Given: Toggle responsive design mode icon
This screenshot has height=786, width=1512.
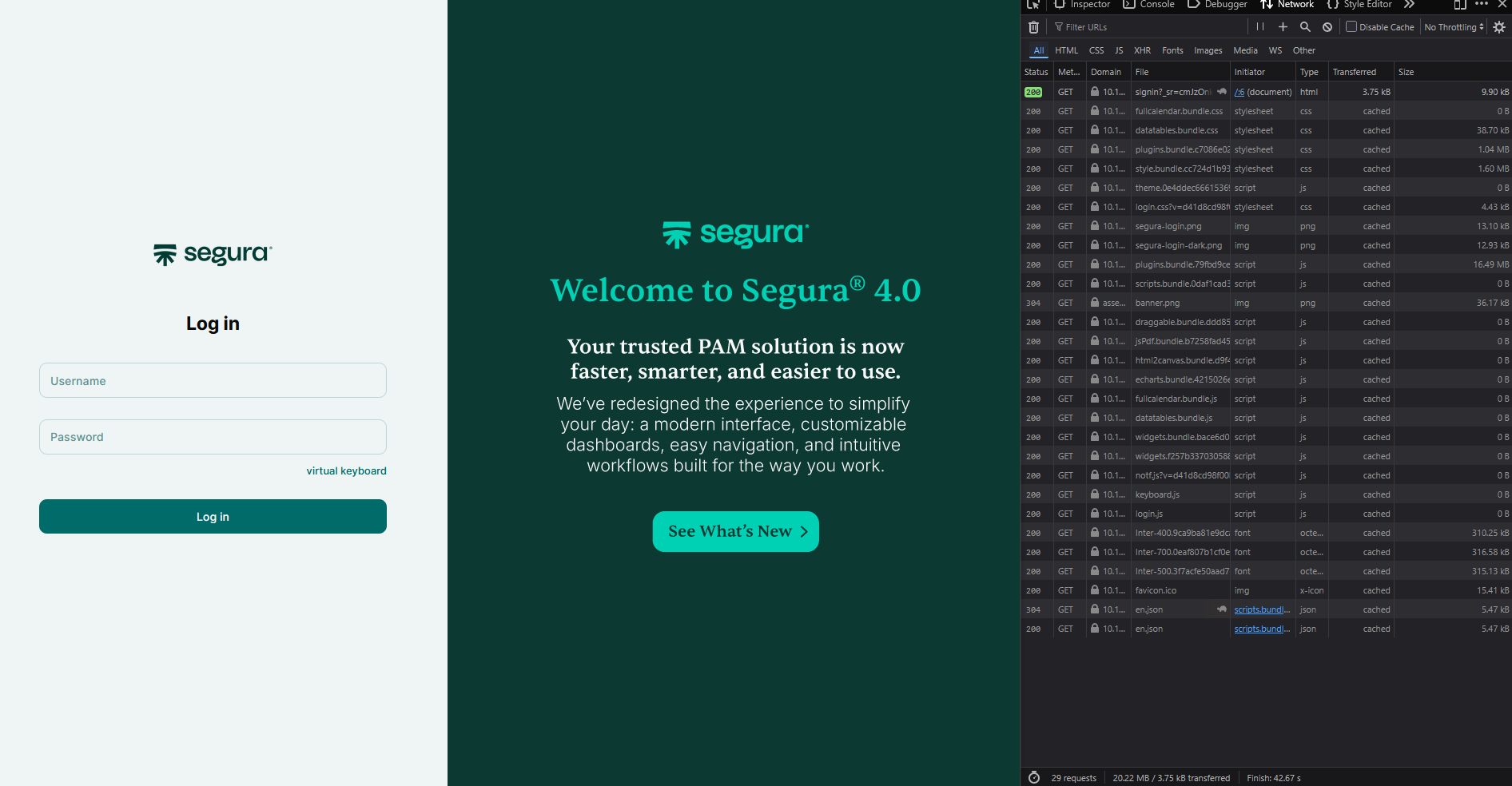Looking at the screenshot, I should (1459, 5).
